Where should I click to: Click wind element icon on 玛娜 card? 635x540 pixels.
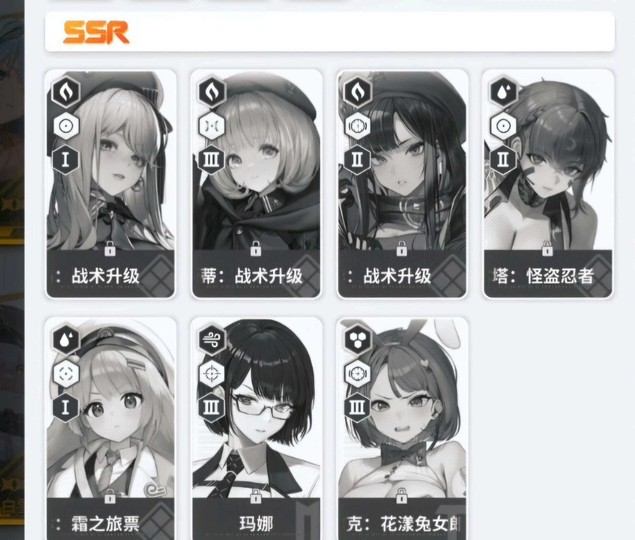212,340
